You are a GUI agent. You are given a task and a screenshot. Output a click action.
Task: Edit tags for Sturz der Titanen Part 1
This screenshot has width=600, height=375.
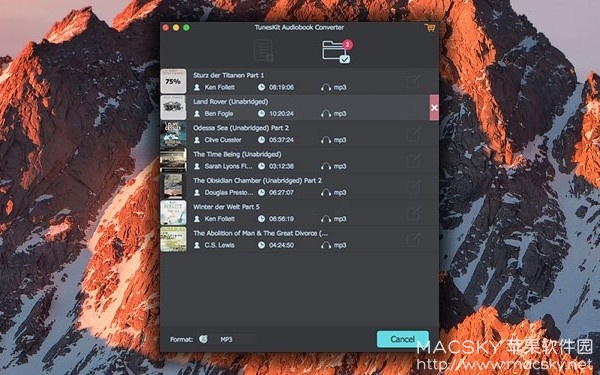pos(414,81)
